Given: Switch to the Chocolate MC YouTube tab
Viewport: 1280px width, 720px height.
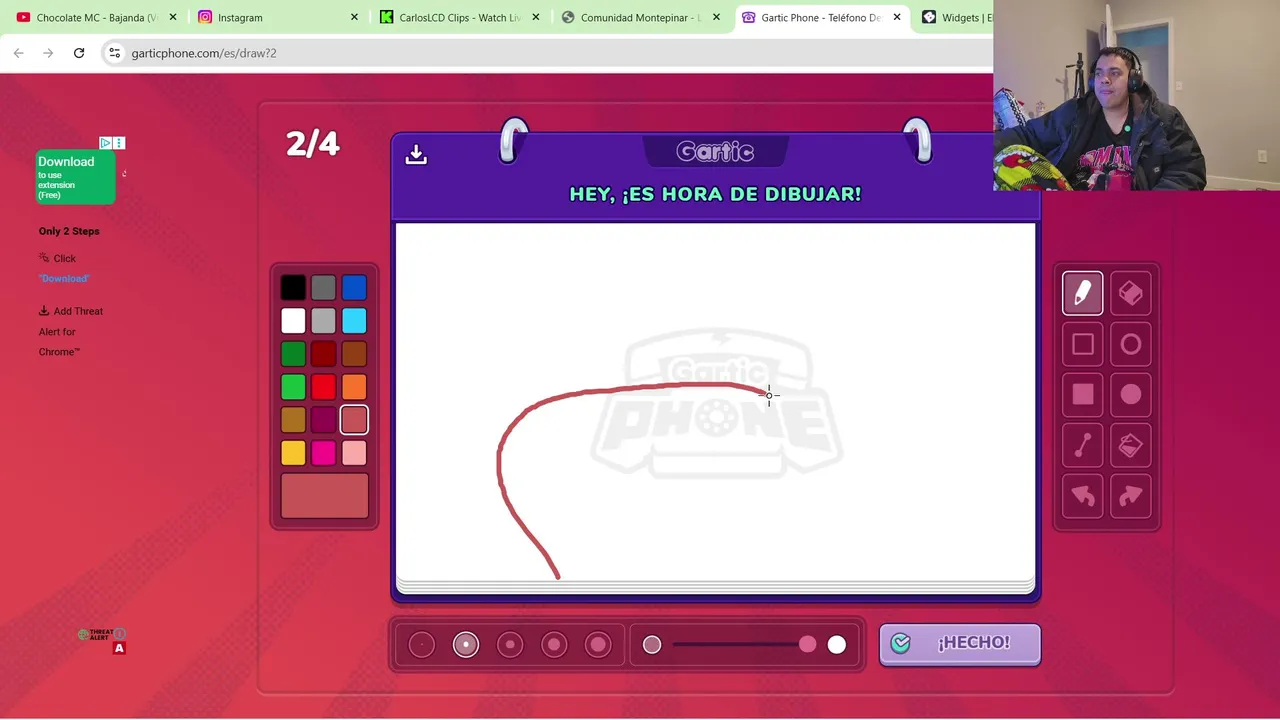Looking at the screenshot, I should (x=95, y=17).
